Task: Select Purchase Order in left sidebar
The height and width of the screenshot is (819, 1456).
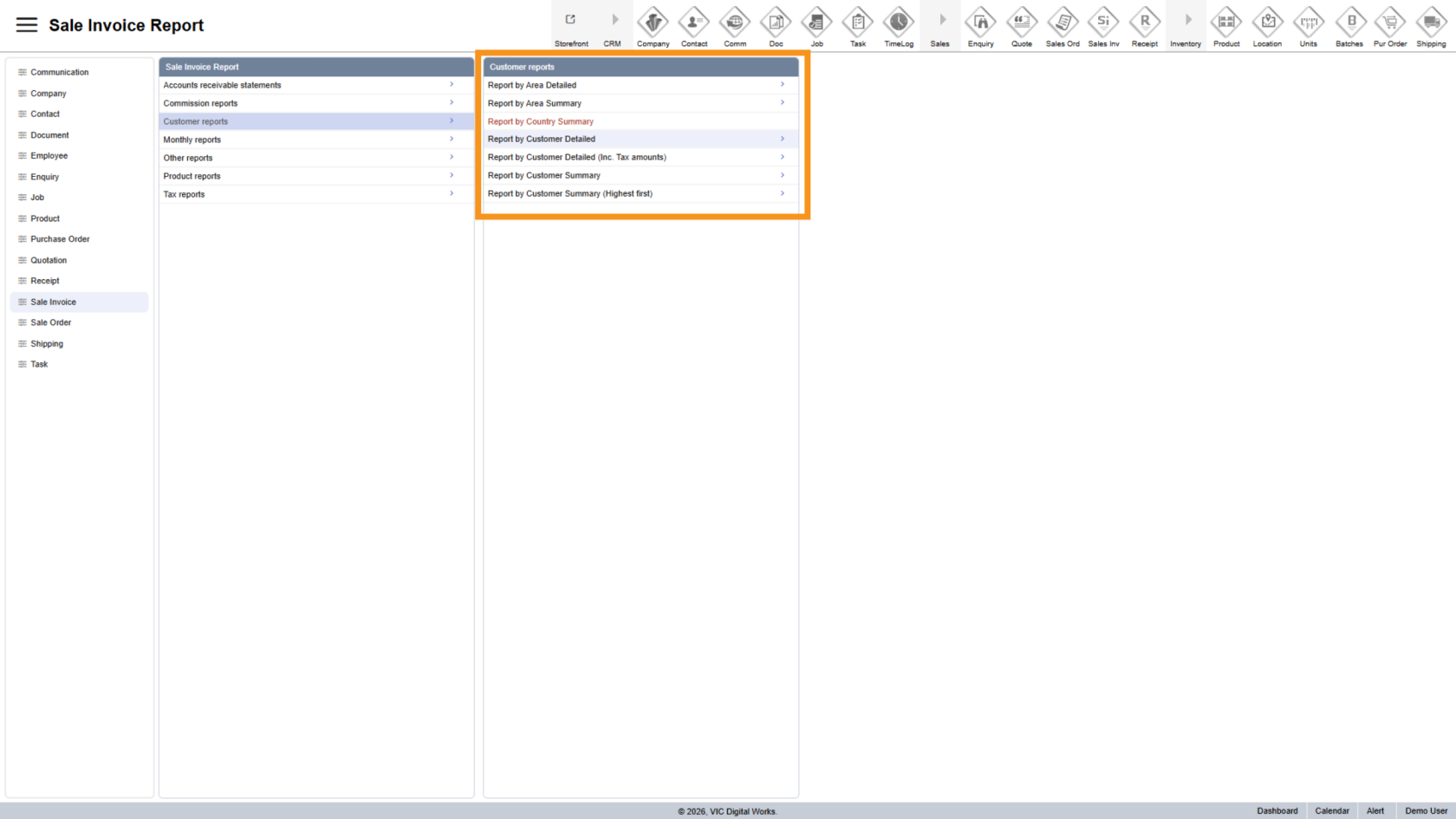Action: point(60,239)
